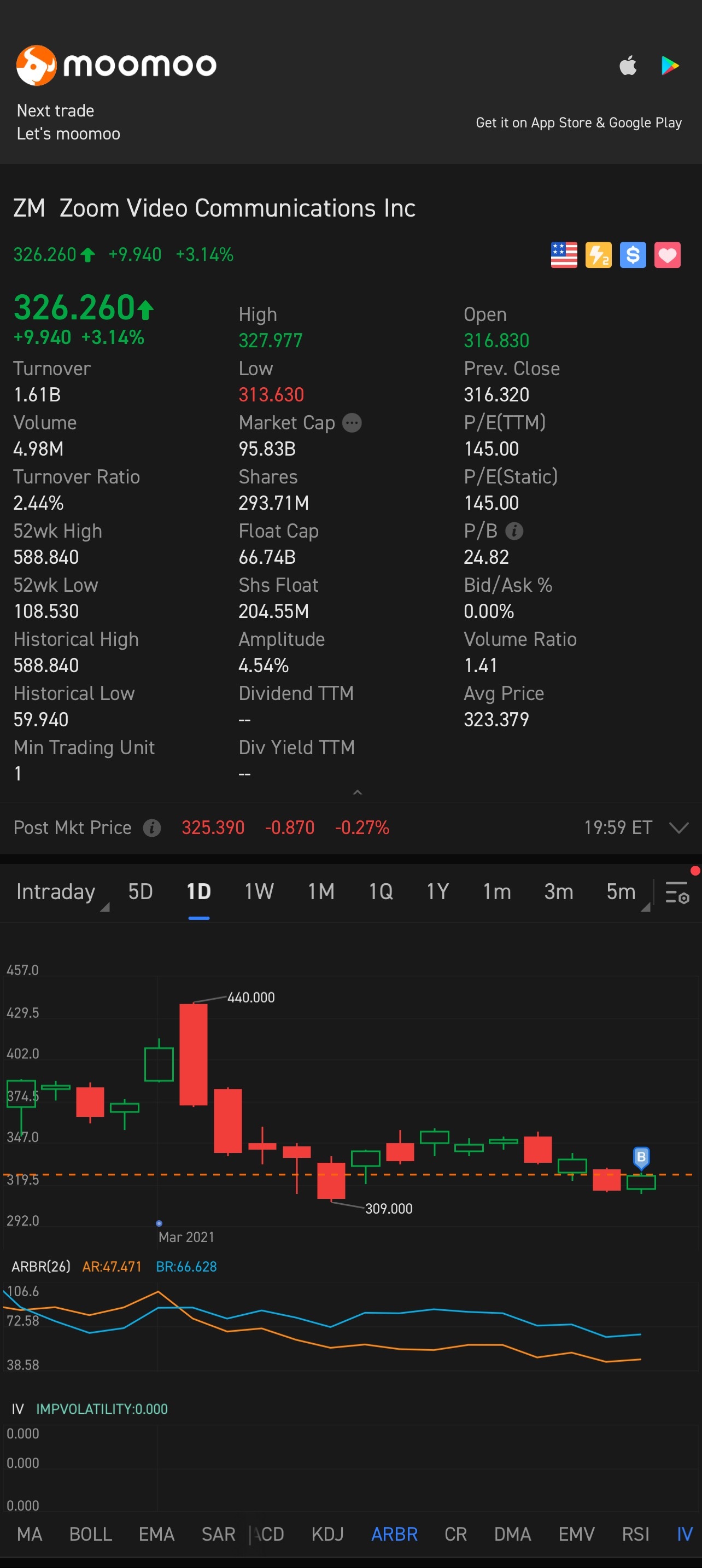Open Post Mkt Price info icon
702x1568 pixels.
(x=152, y=828)
